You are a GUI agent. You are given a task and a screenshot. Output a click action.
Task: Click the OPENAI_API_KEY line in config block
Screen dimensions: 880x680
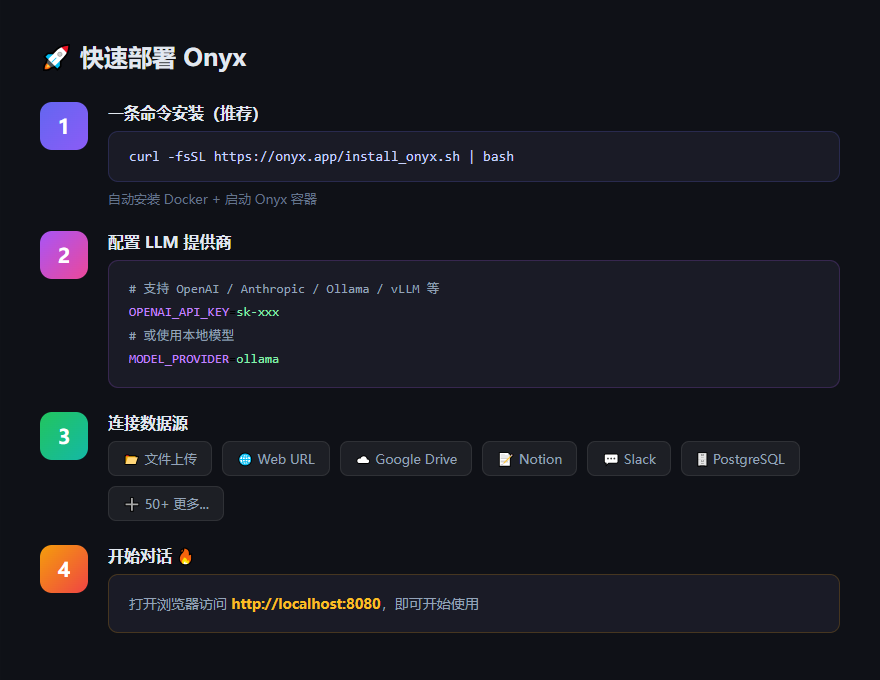tap(204, 312)
